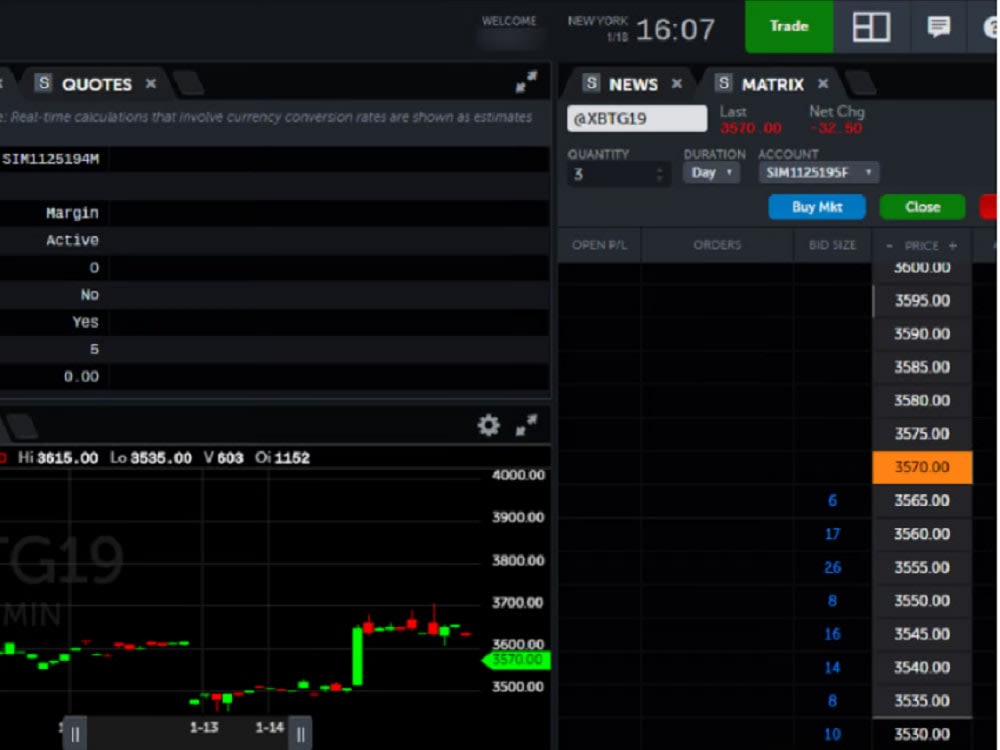
Task: Open the Account SIM1125195F dropdown
Action: pos(819,173)
